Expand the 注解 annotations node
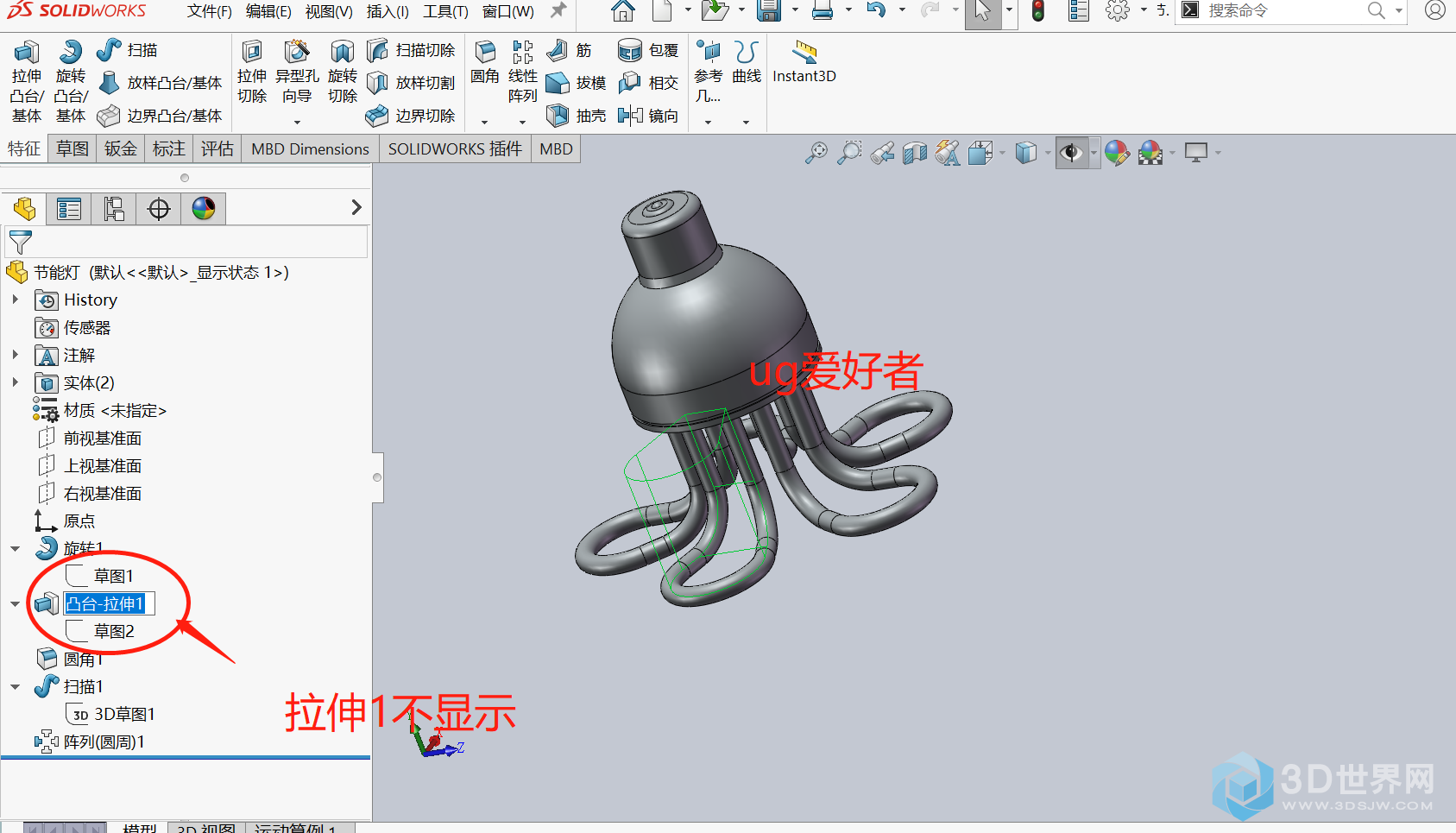The width and height of the screenshot is (1456, 833). 15,355
